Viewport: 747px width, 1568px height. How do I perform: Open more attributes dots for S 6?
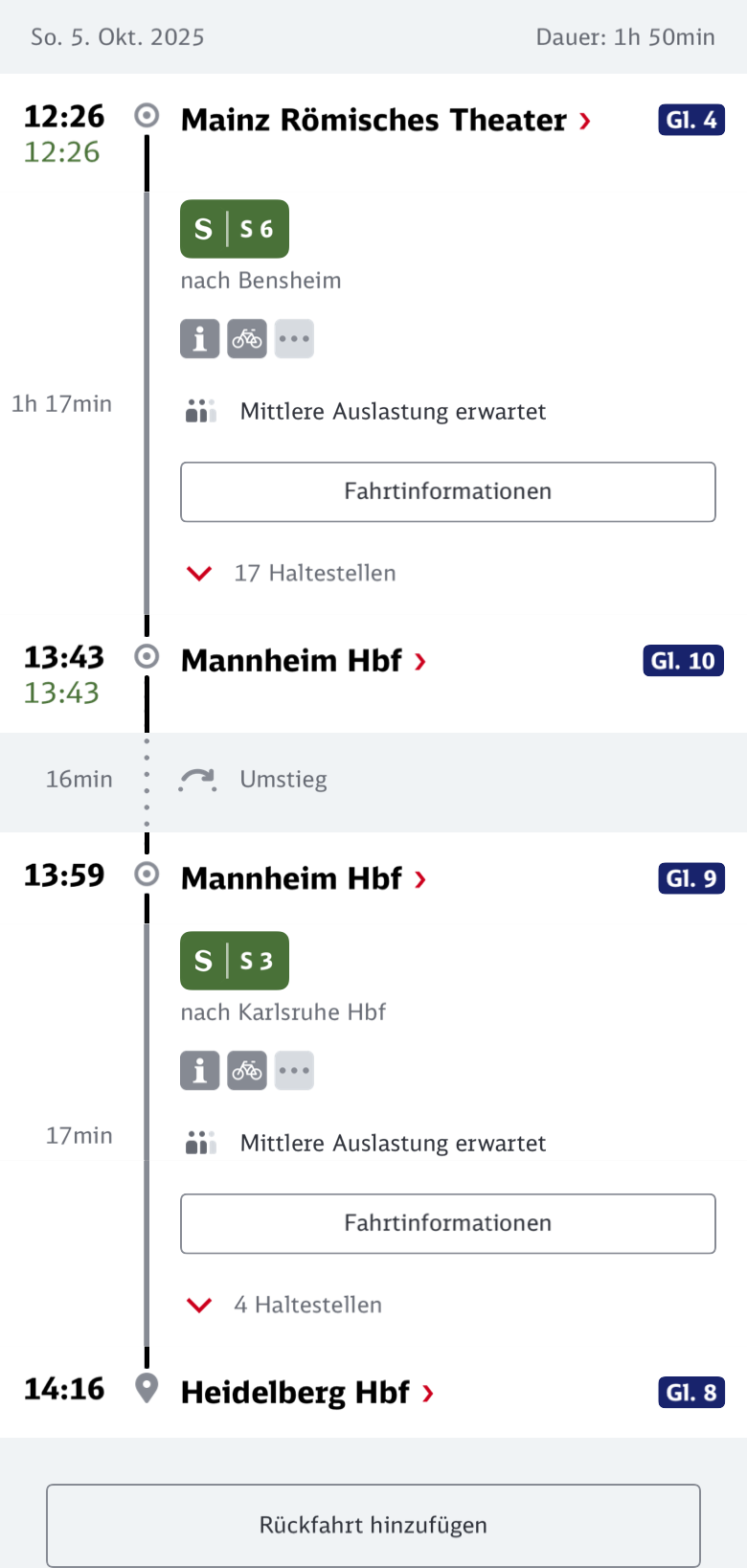294,339
